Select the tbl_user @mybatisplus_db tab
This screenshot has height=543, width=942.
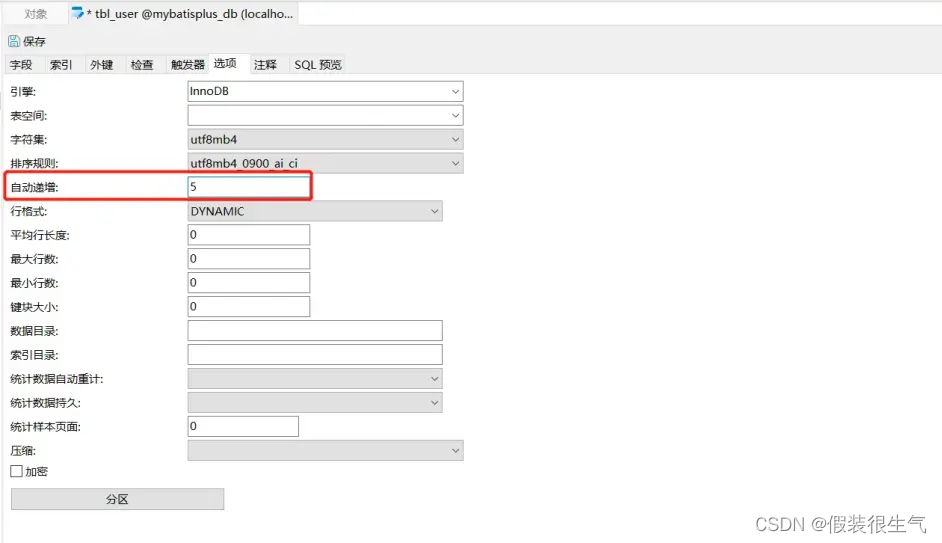183,14
